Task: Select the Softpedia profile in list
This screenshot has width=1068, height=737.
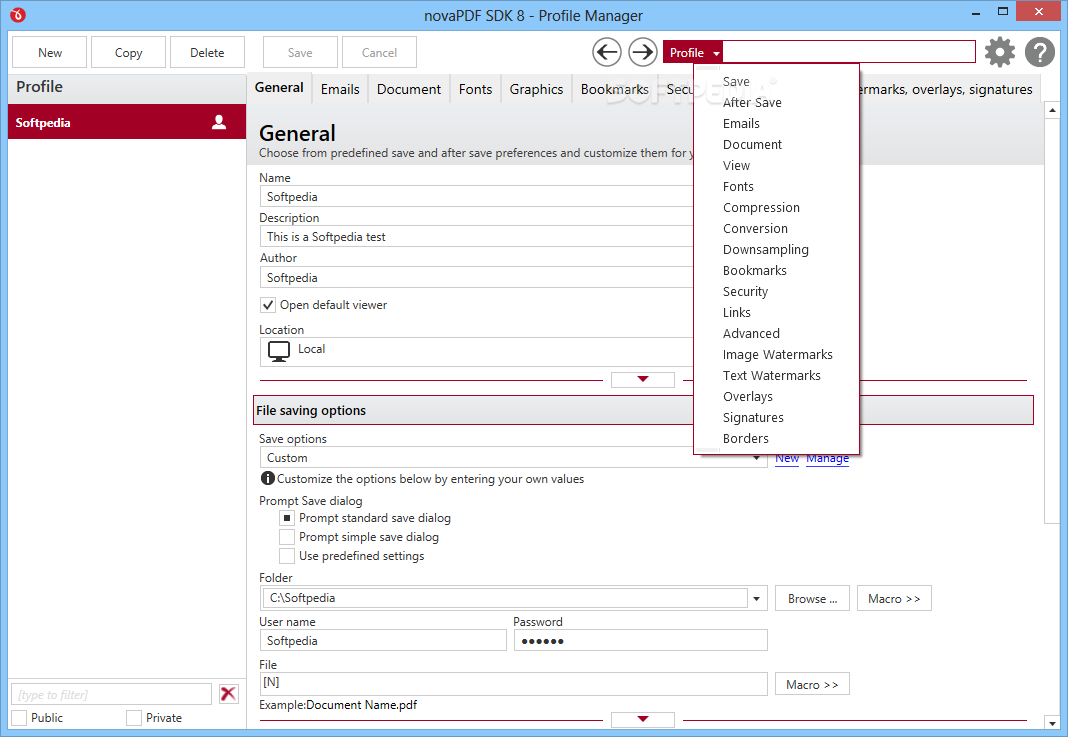Action: click(127, 122)
